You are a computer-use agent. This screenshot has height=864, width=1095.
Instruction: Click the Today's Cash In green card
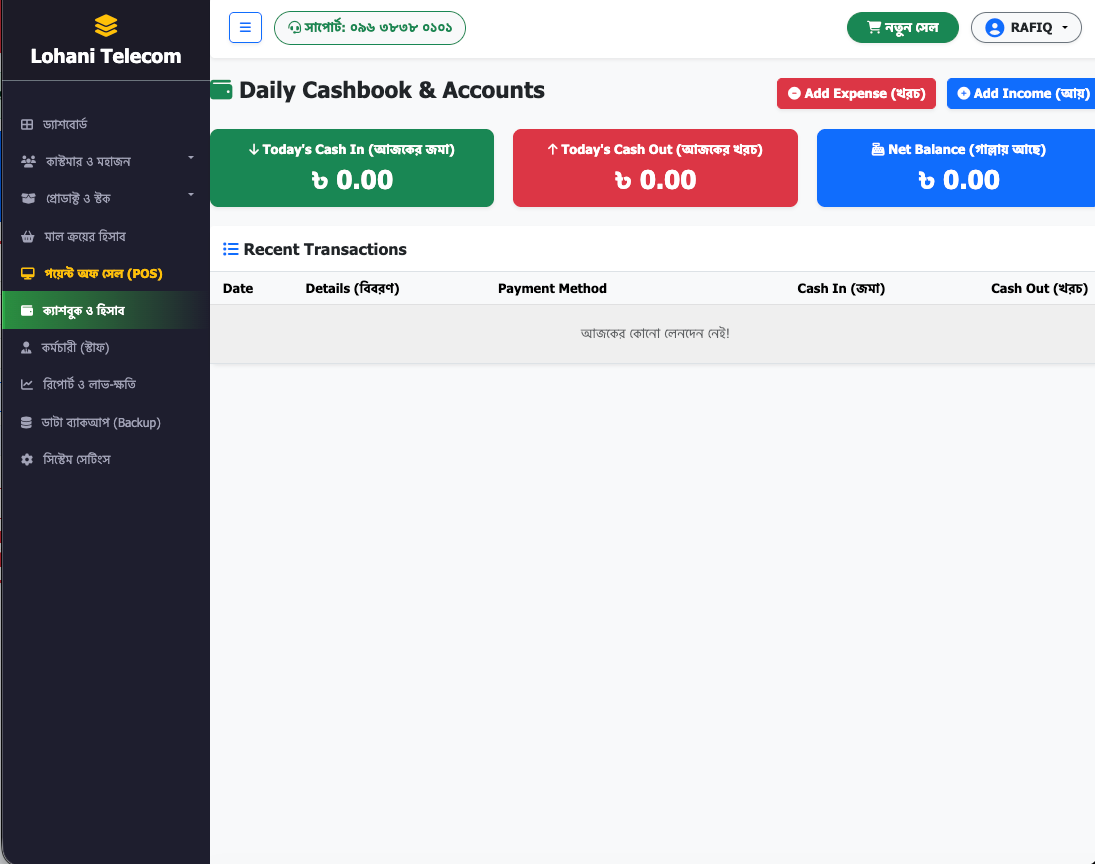click(352, 168)
